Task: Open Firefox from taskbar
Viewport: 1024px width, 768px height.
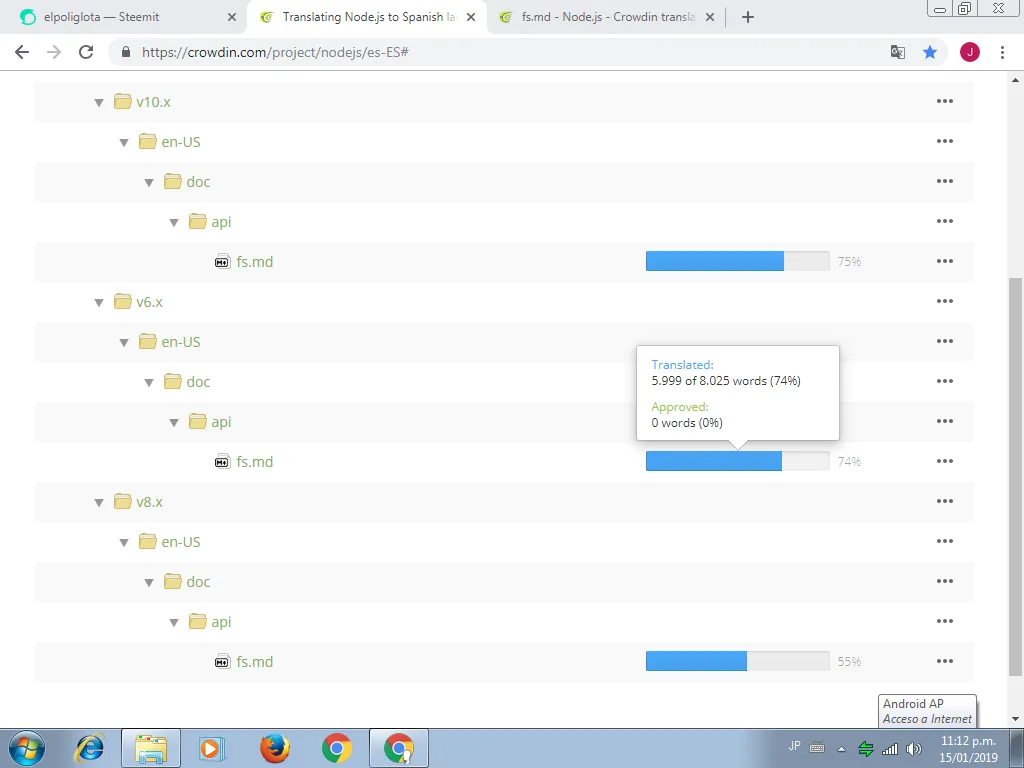Action: pos(275,748)
